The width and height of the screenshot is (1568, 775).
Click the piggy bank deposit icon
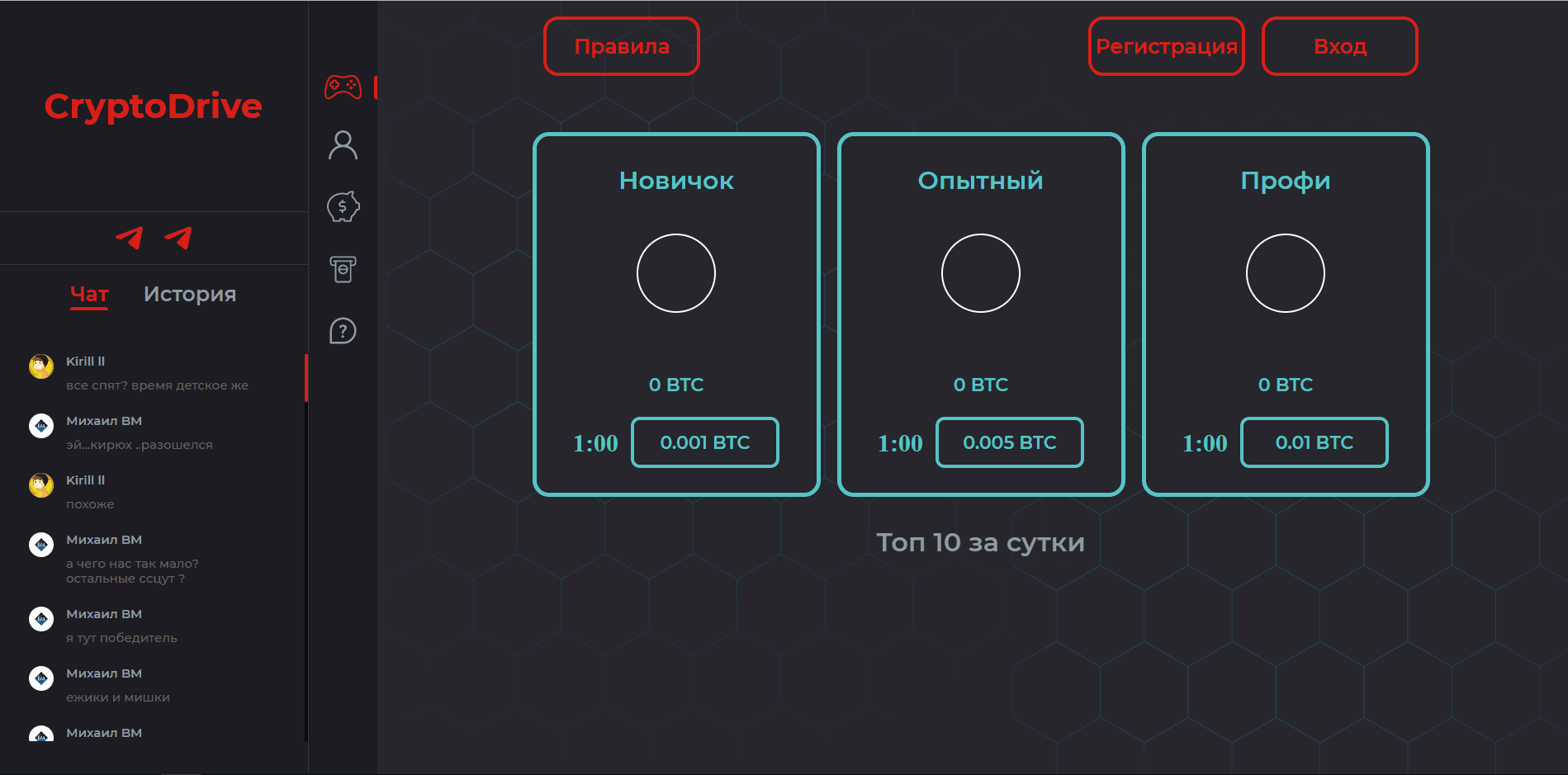pyautogui.click(x=343, y=207)
